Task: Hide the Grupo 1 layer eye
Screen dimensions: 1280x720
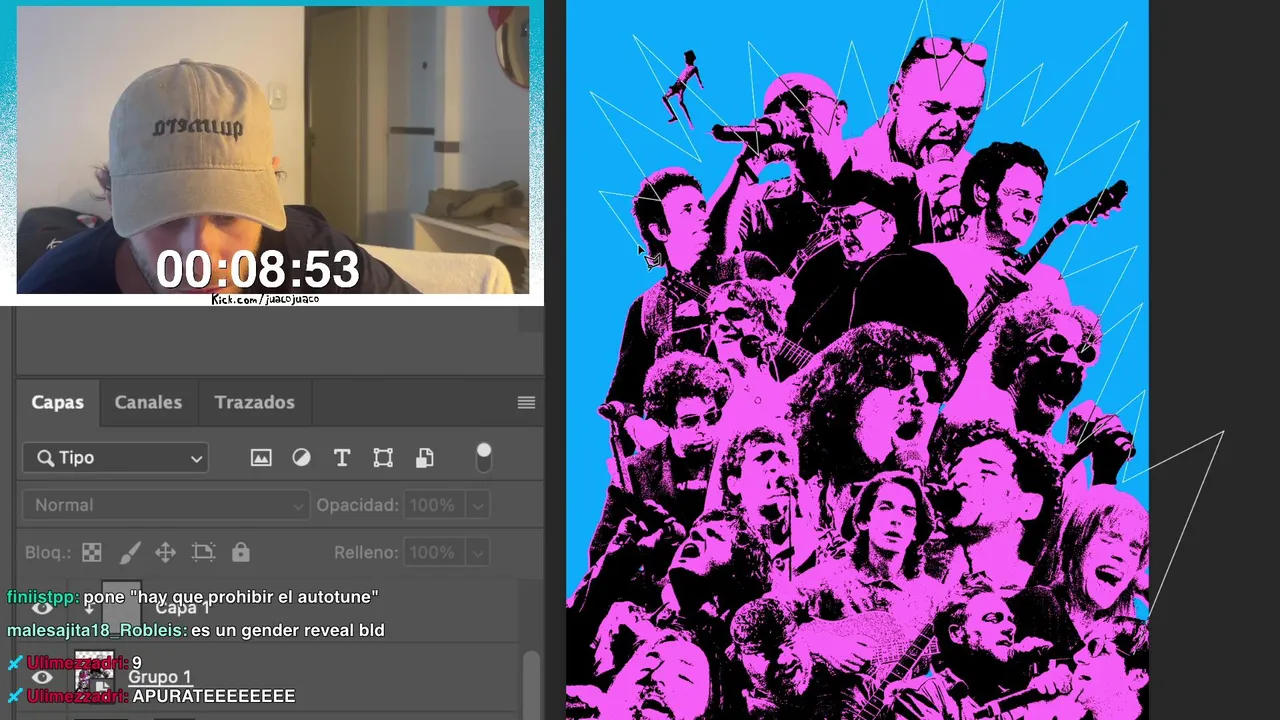Action: point(42,677)
